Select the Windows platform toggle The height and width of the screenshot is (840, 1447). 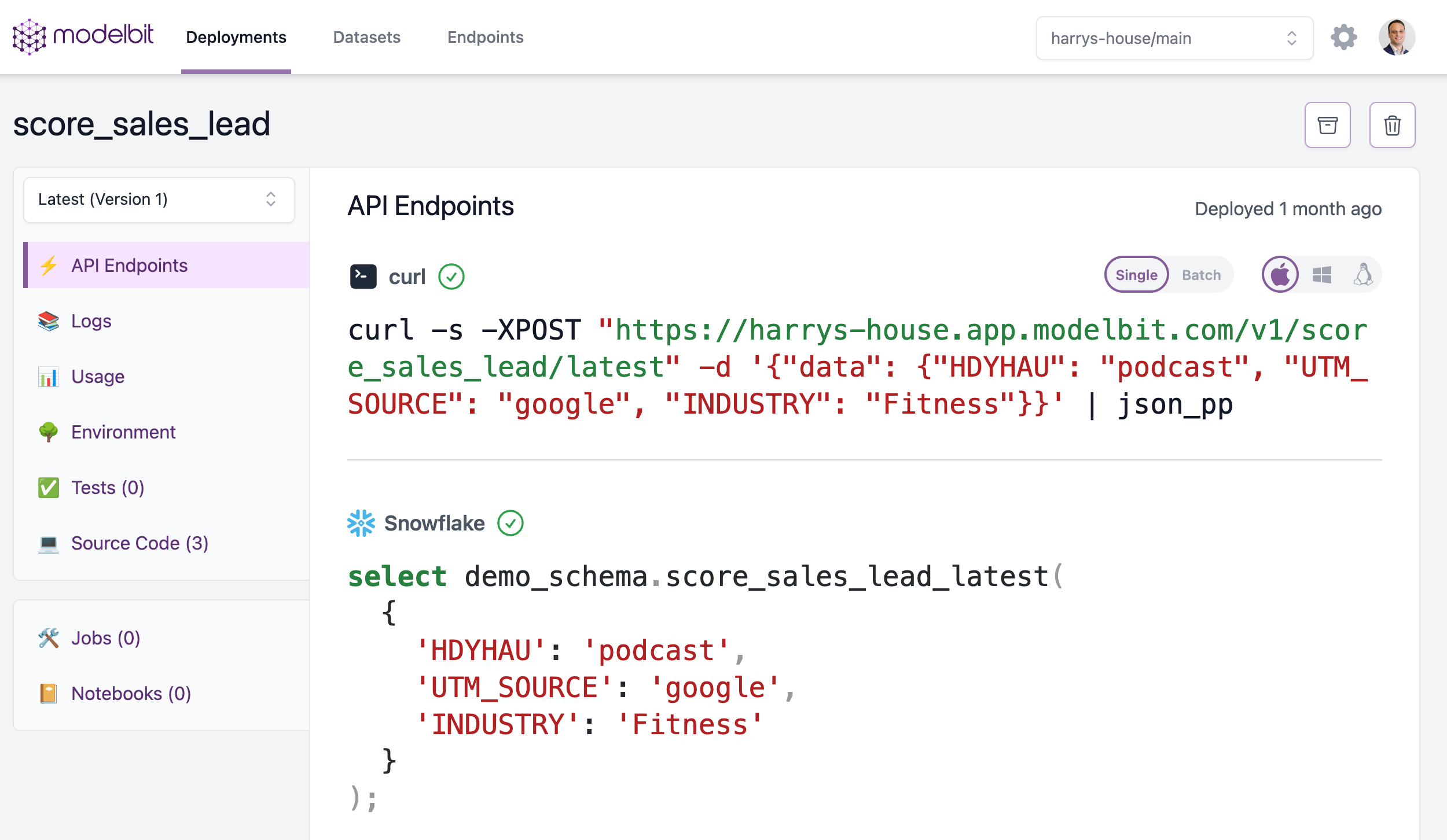[1321, 274]
